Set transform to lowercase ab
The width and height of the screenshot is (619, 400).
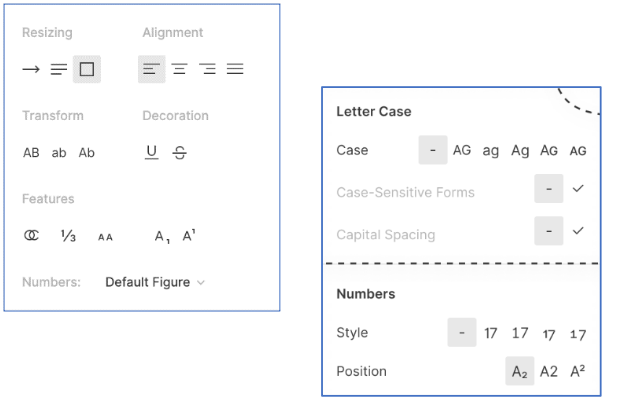click(59, 153)
